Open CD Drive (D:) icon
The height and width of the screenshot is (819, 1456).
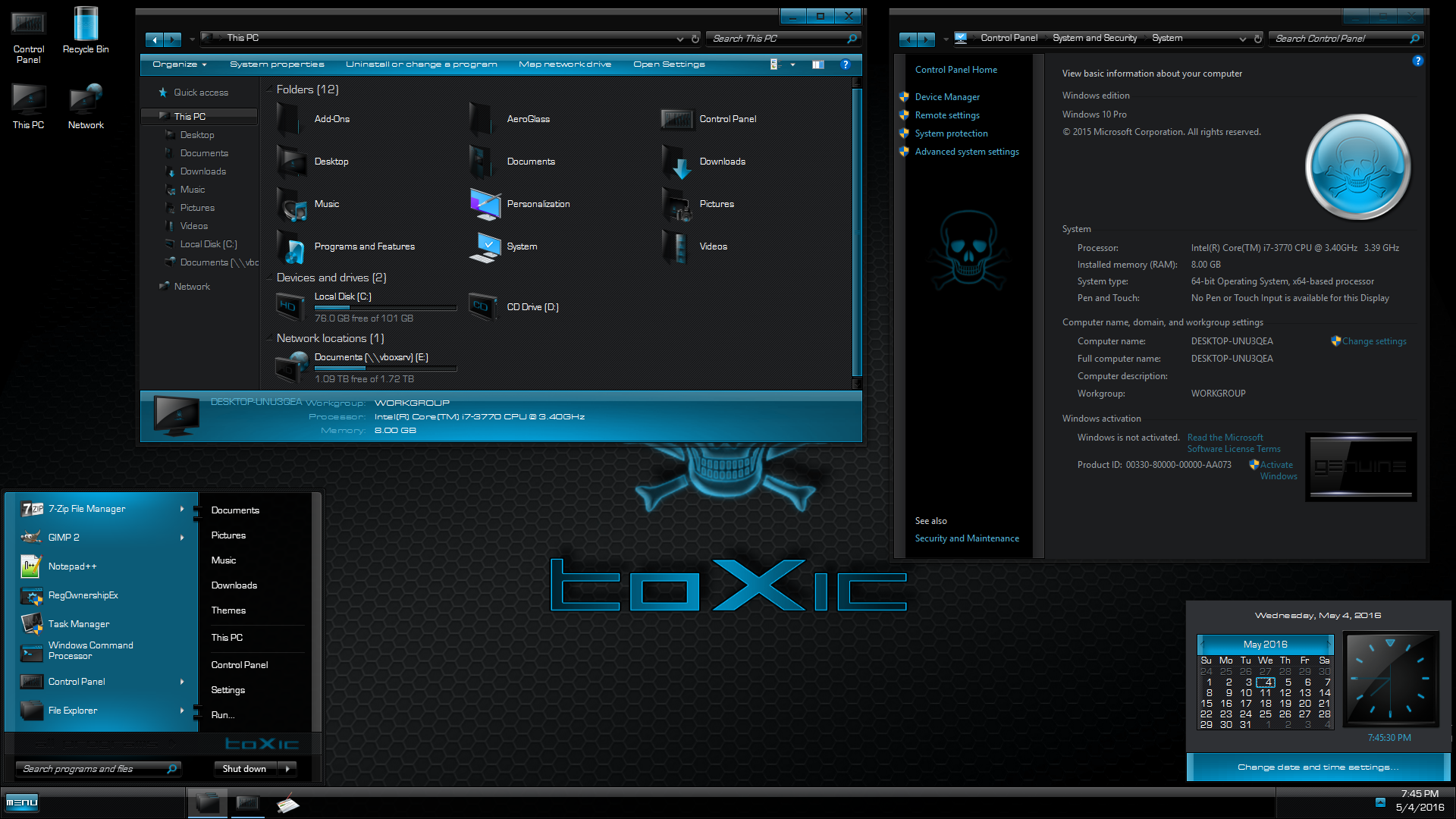point(482,307)
